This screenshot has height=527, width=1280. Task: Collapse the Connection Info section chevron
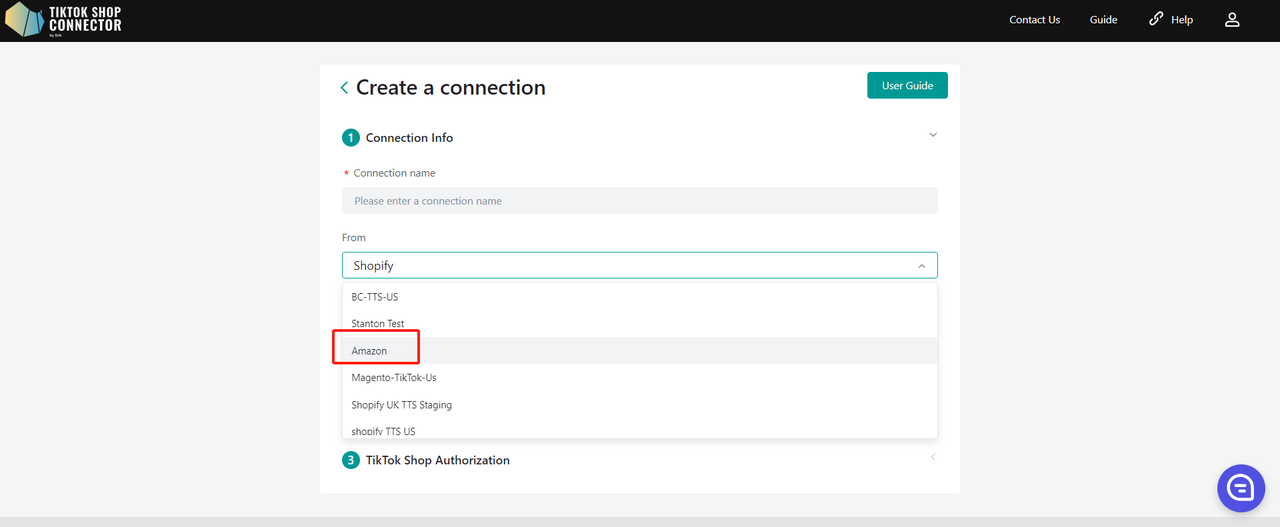[933, 135]
